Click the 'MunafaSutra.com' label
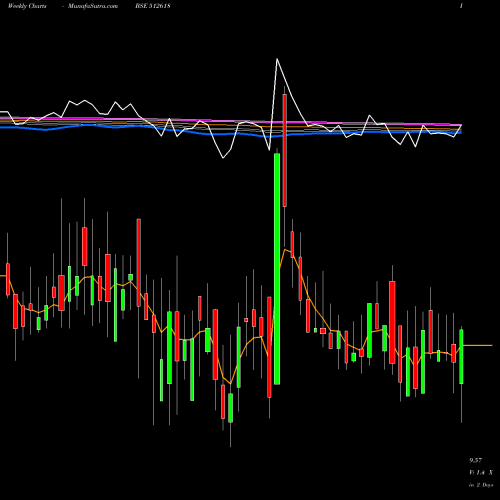This screenshot has height=500, width=500. [x=93, y=6]
